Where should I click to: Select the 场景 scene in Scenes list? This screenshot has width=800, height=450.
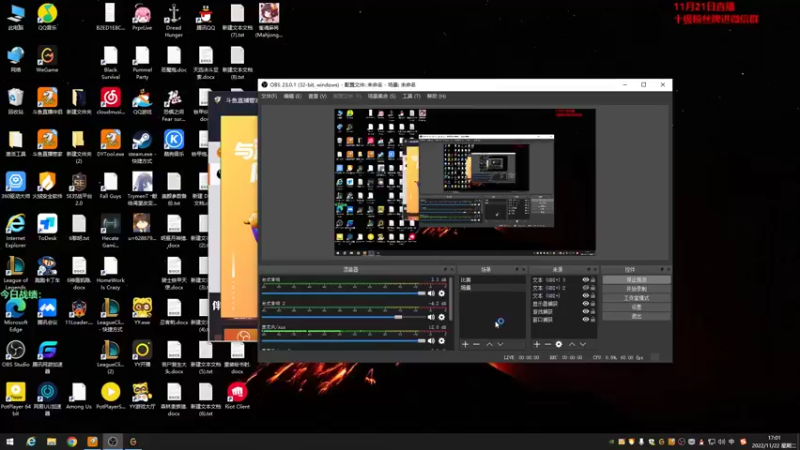coord(492,288)
